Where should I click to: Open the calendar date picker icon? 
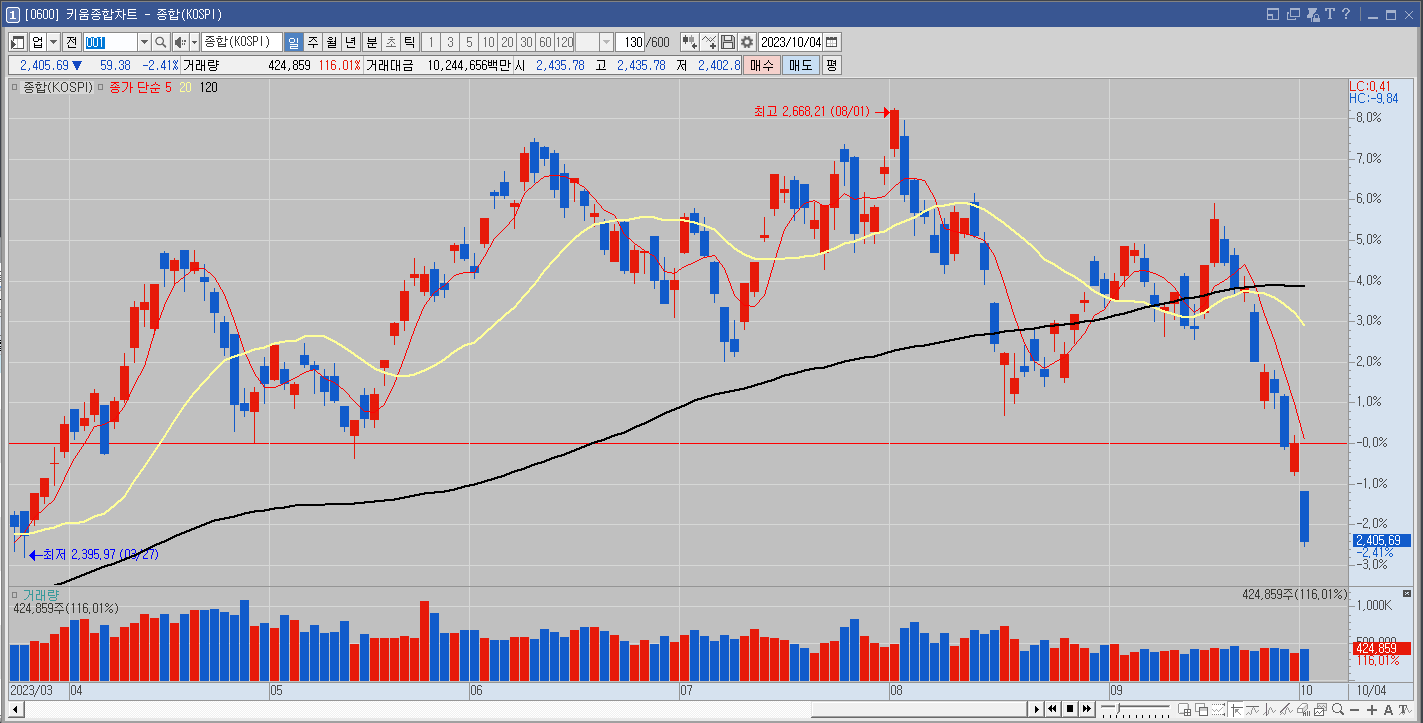[x=831, y=42]
